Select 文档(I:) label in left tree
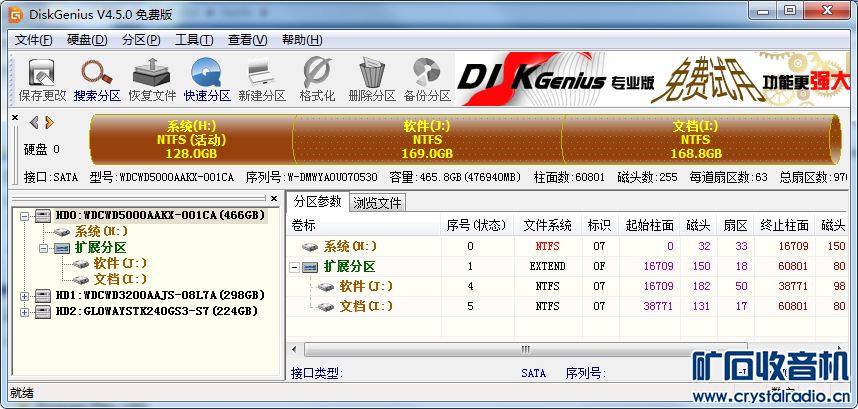 [x=120, y=280]
